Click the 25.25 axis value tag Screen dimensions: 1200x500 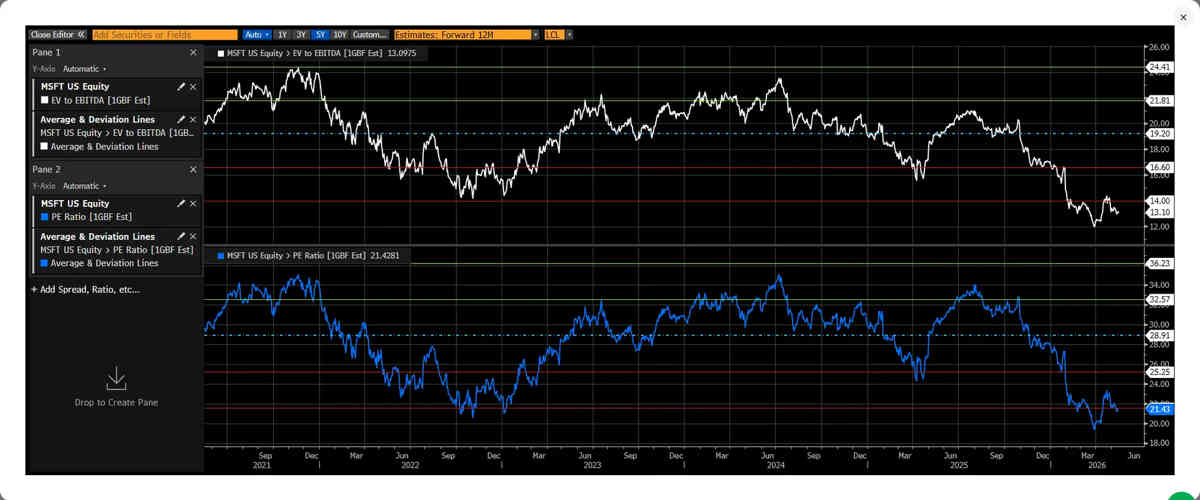pyautogui.click(x=1159, y=372)
